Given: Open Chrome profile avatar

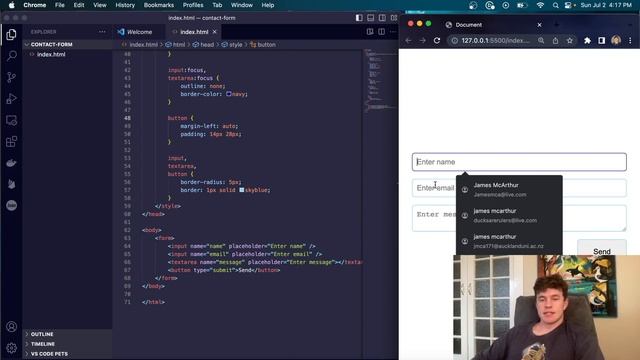Looking at the screenshot, I should [x=616, y=40].
